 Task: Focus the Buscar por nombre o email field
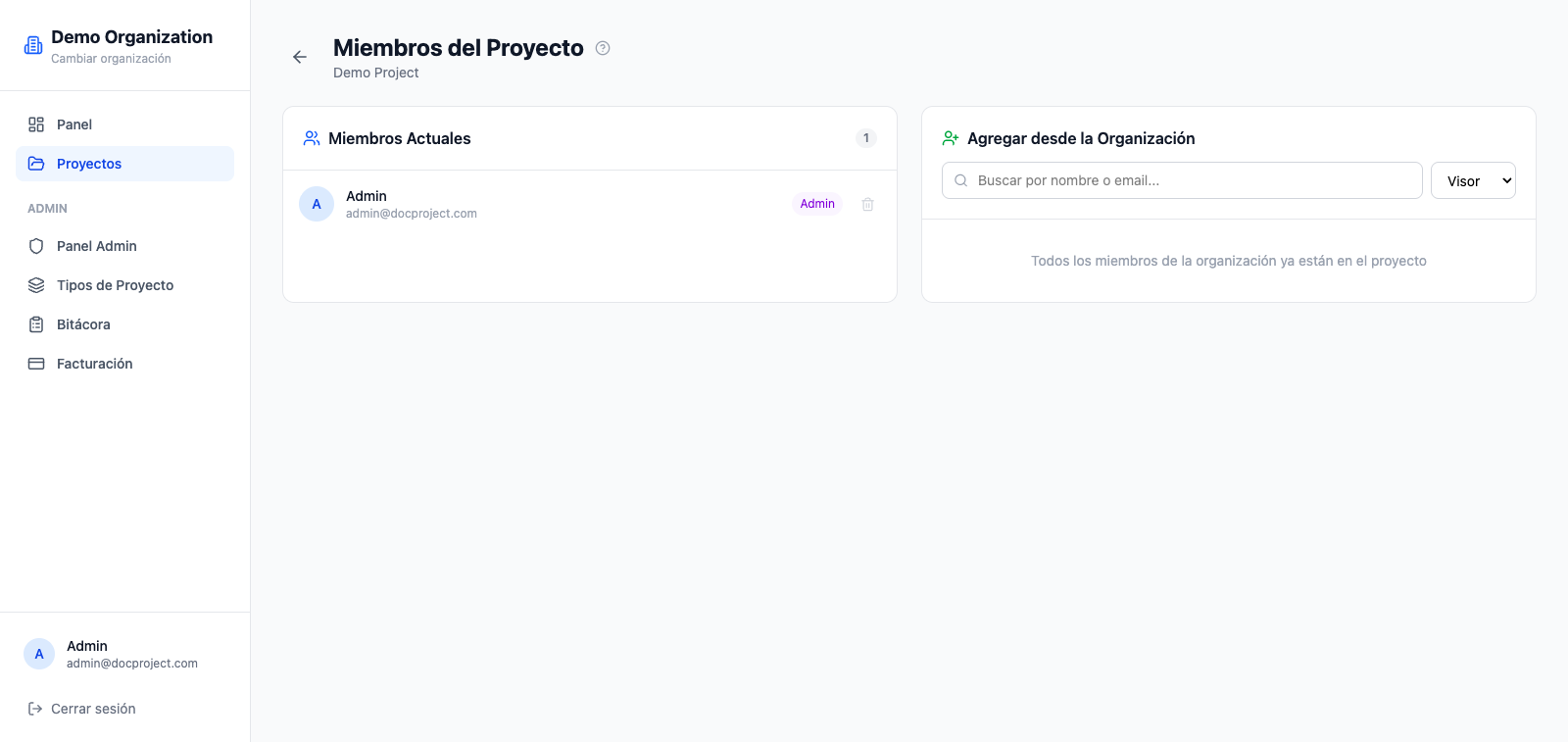point(1182,180)
